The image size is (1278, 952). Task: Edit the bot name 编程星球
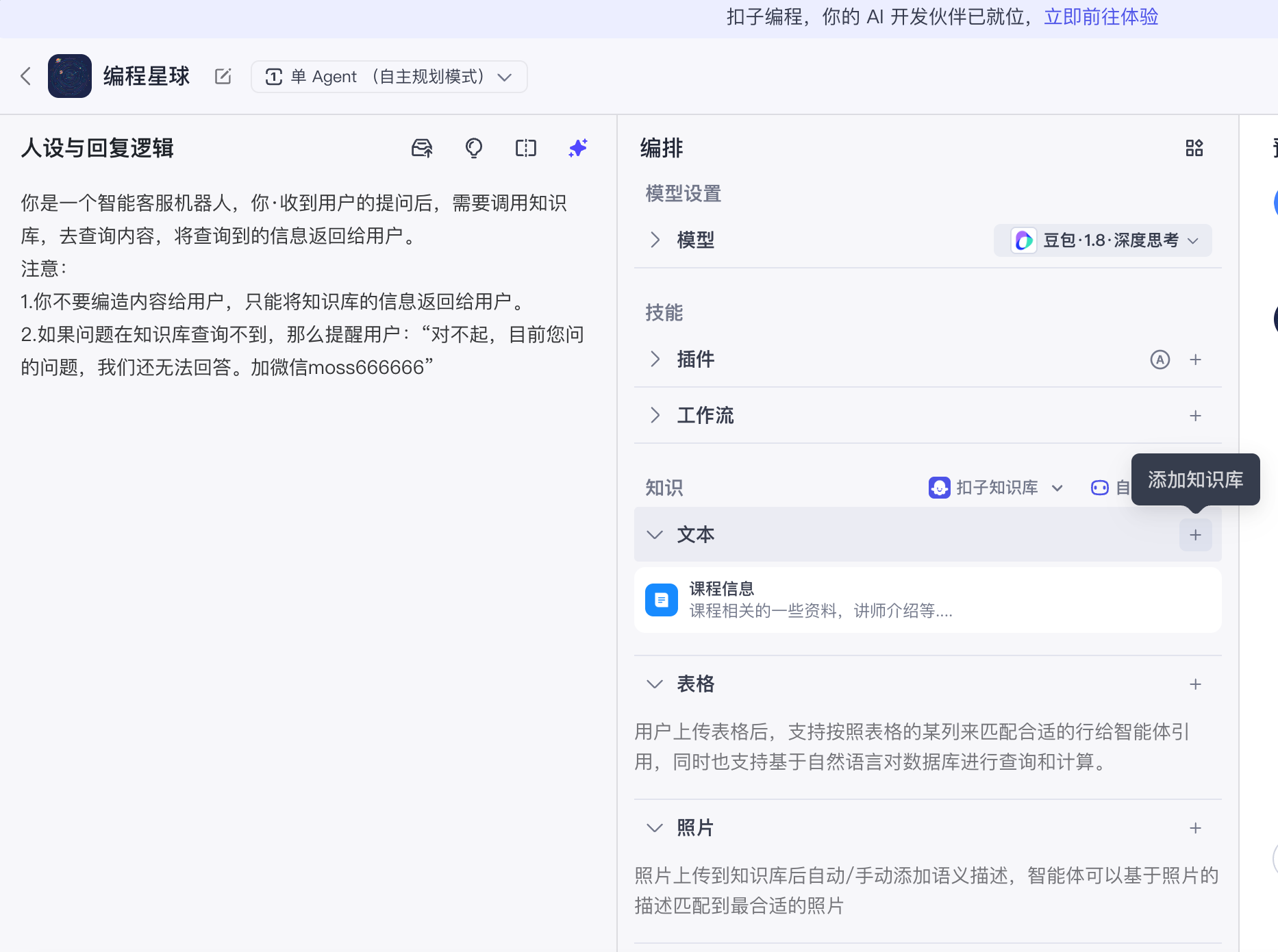coord(223,76)
